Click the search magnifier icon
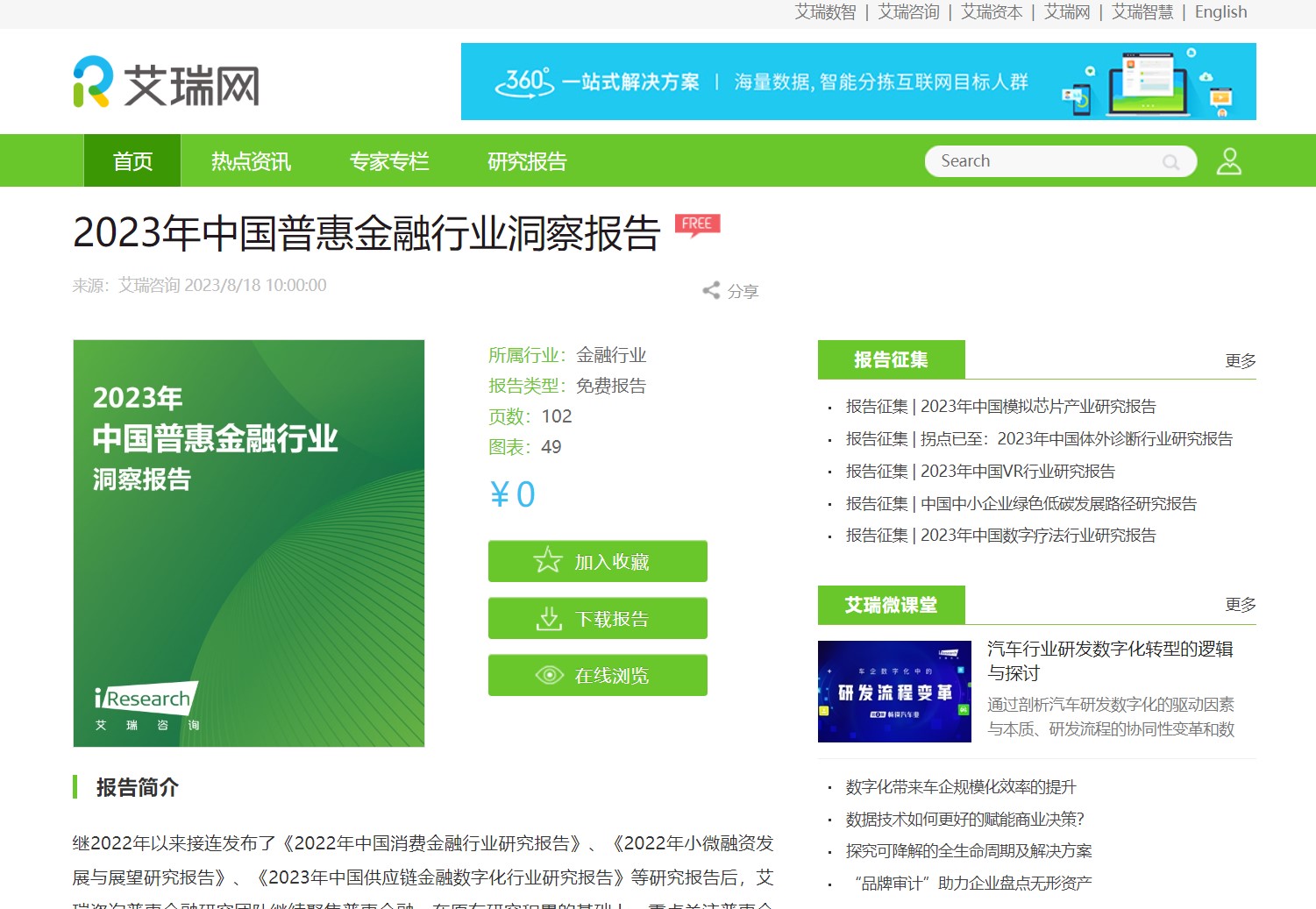The height and width of the screenshot is (909, 1316). point(1170,162)
